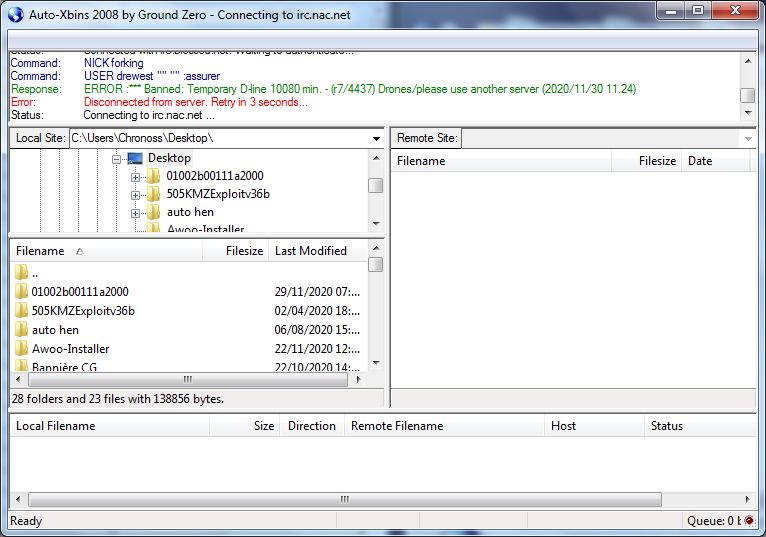Image resolution: width=766 pixels, height=537 pixels.
Task: Sort remote list by Filename header
Action: click(x=501, y=161)
